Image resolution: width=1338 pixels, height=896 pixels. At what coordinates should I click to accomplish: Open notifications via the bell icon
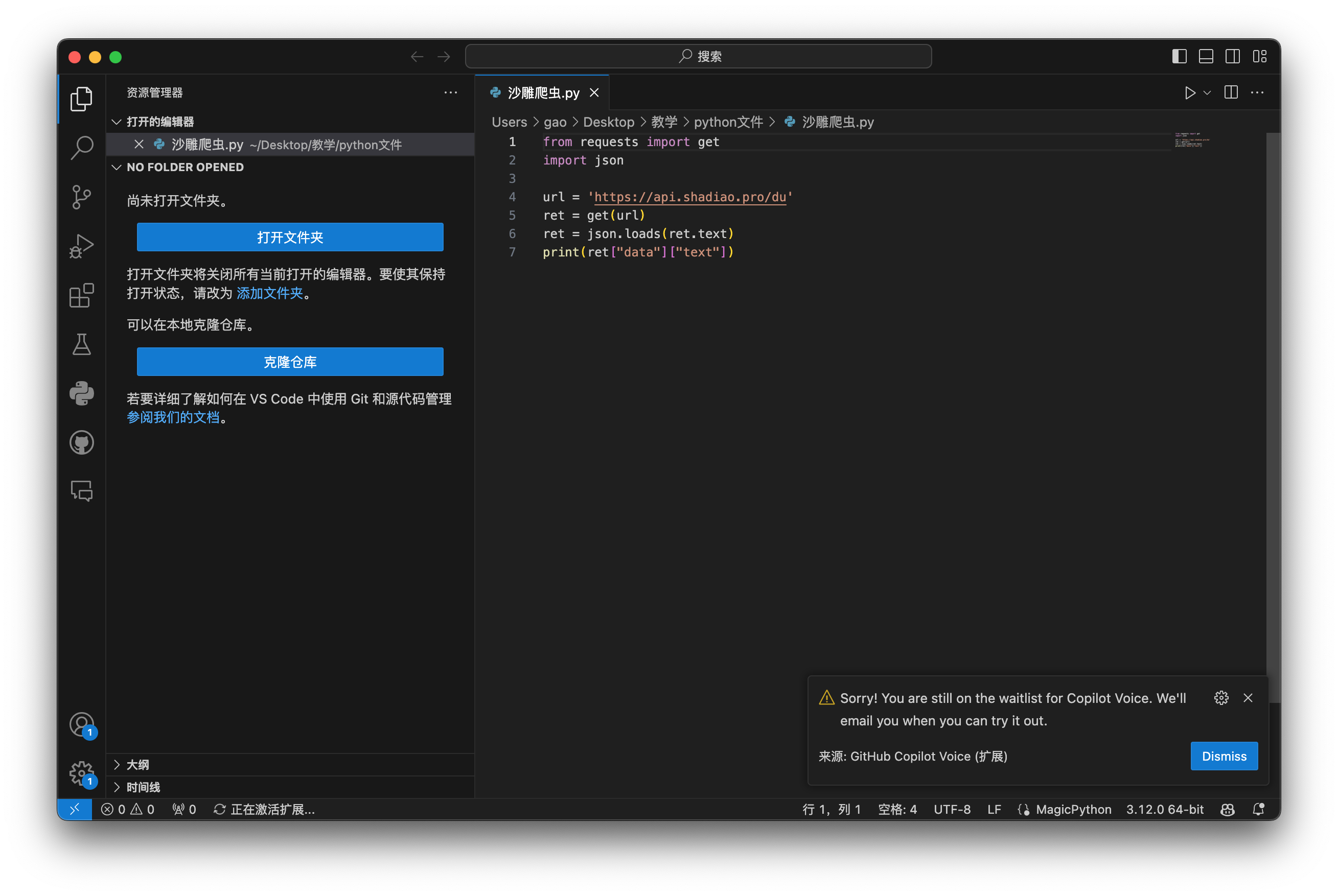[1258, 809]
